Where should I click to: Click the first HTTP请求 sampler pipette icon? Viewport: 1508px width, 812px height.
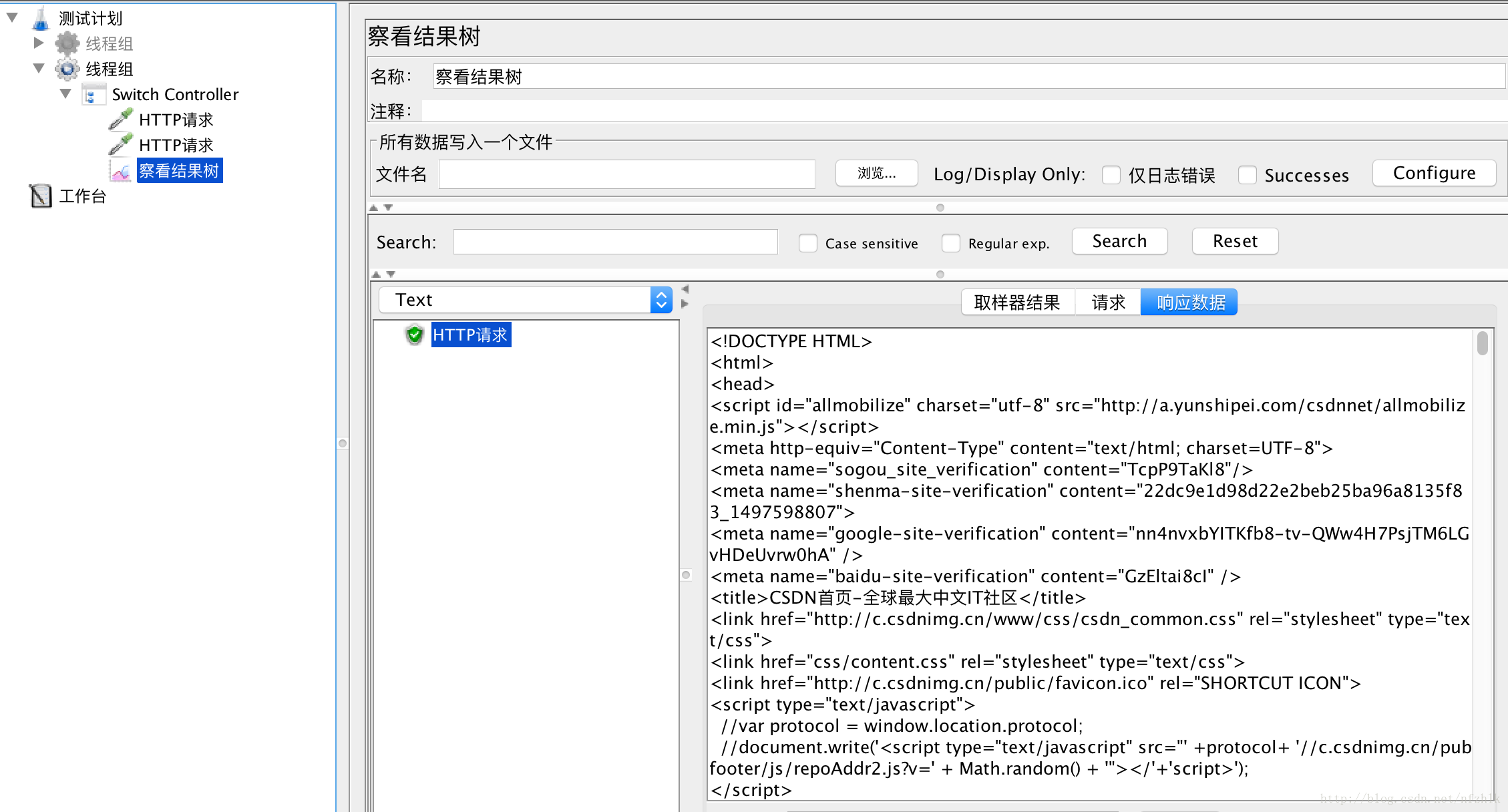121,120
